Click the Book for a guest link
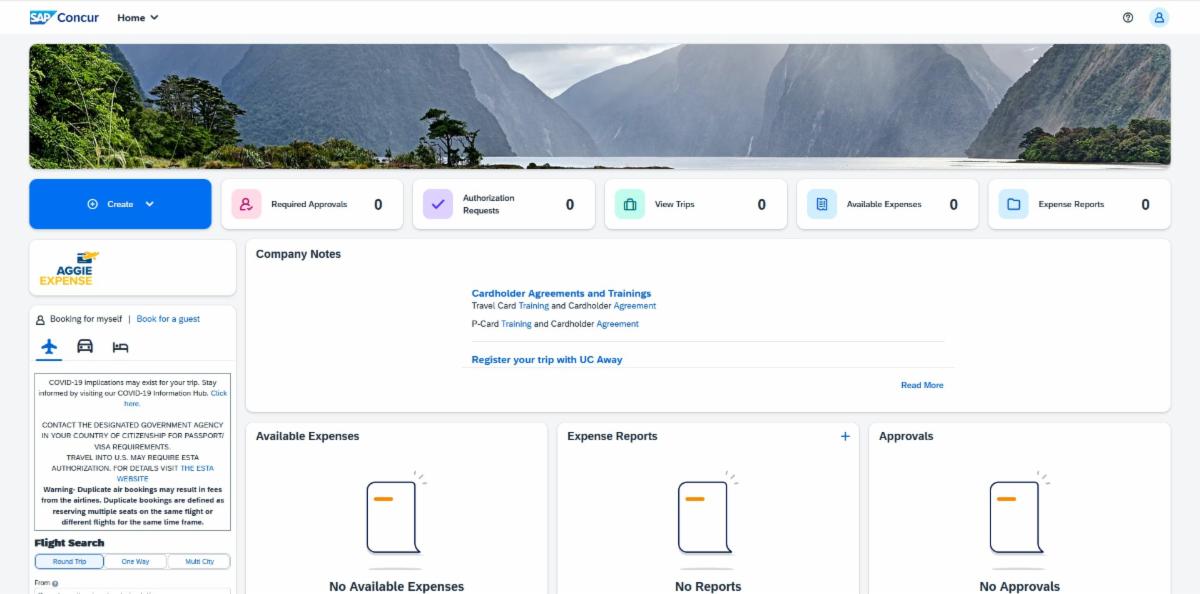1200x594 pixels. coord(168,319)
